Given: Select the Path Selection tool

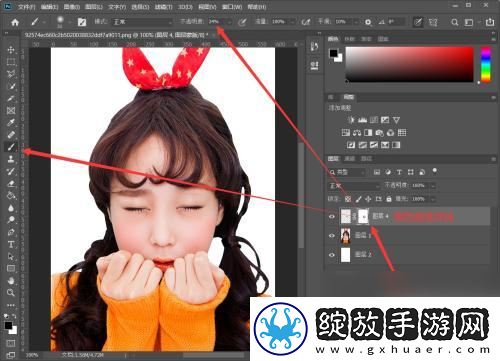Looking at the screenshot, I should pos(11,256).
